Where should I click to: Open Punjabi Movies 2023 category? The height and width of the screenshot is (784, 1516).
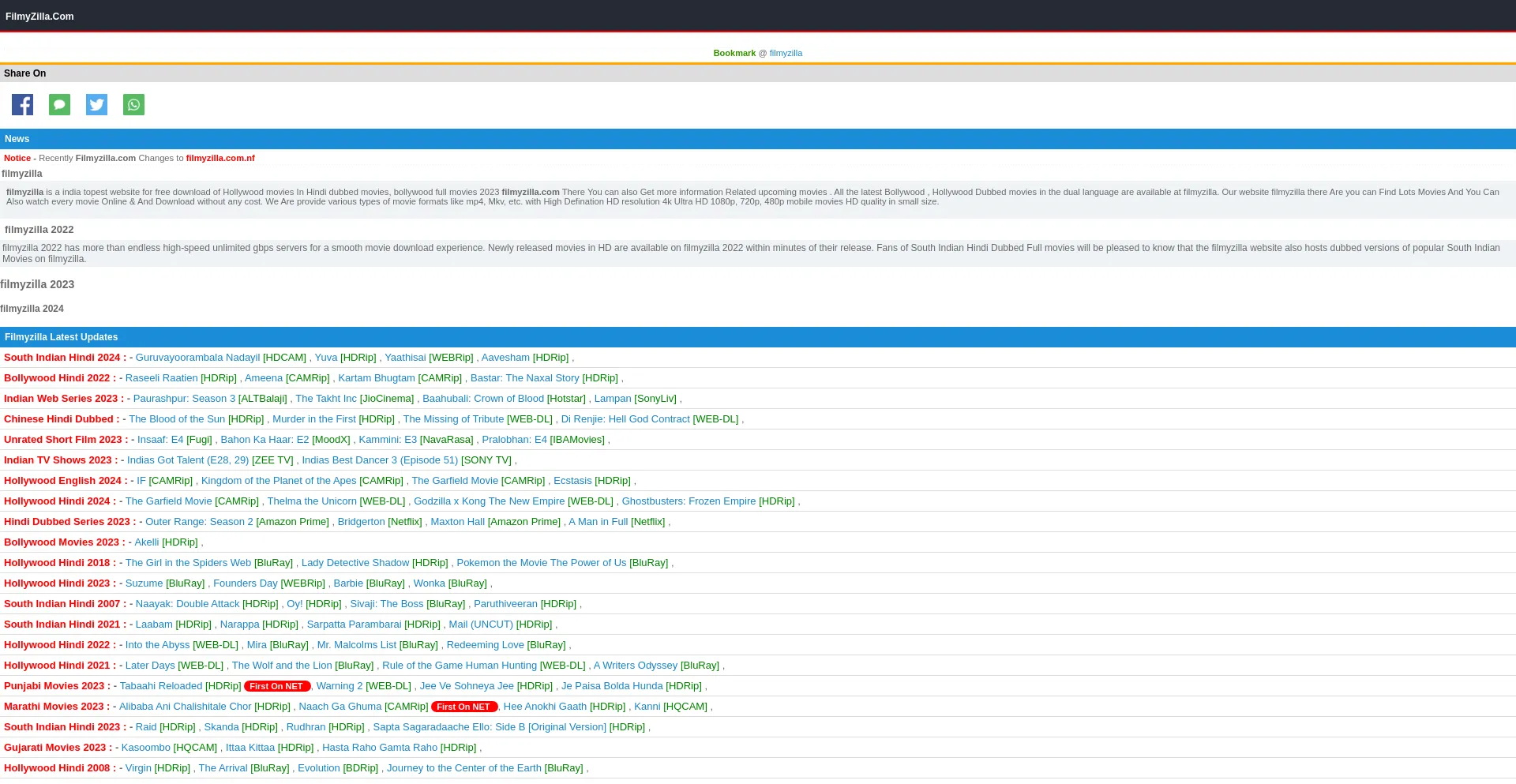[x=54, y=686]
